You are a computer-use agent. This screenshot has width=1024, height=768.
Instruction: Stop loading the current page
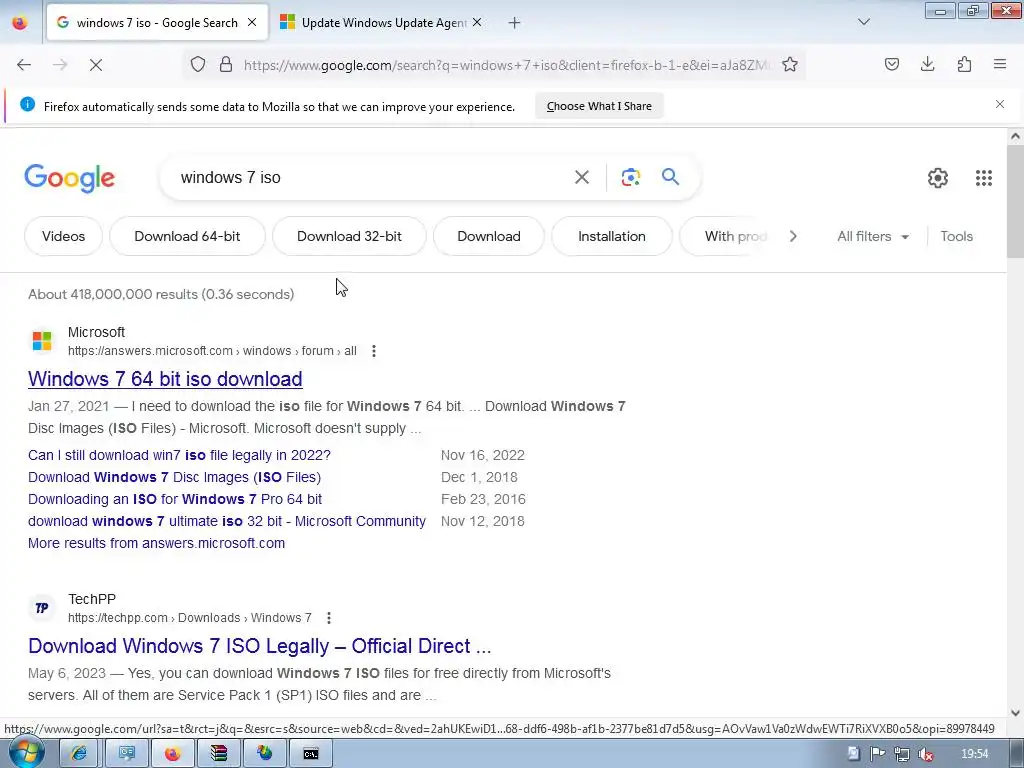tap(95, 65)
